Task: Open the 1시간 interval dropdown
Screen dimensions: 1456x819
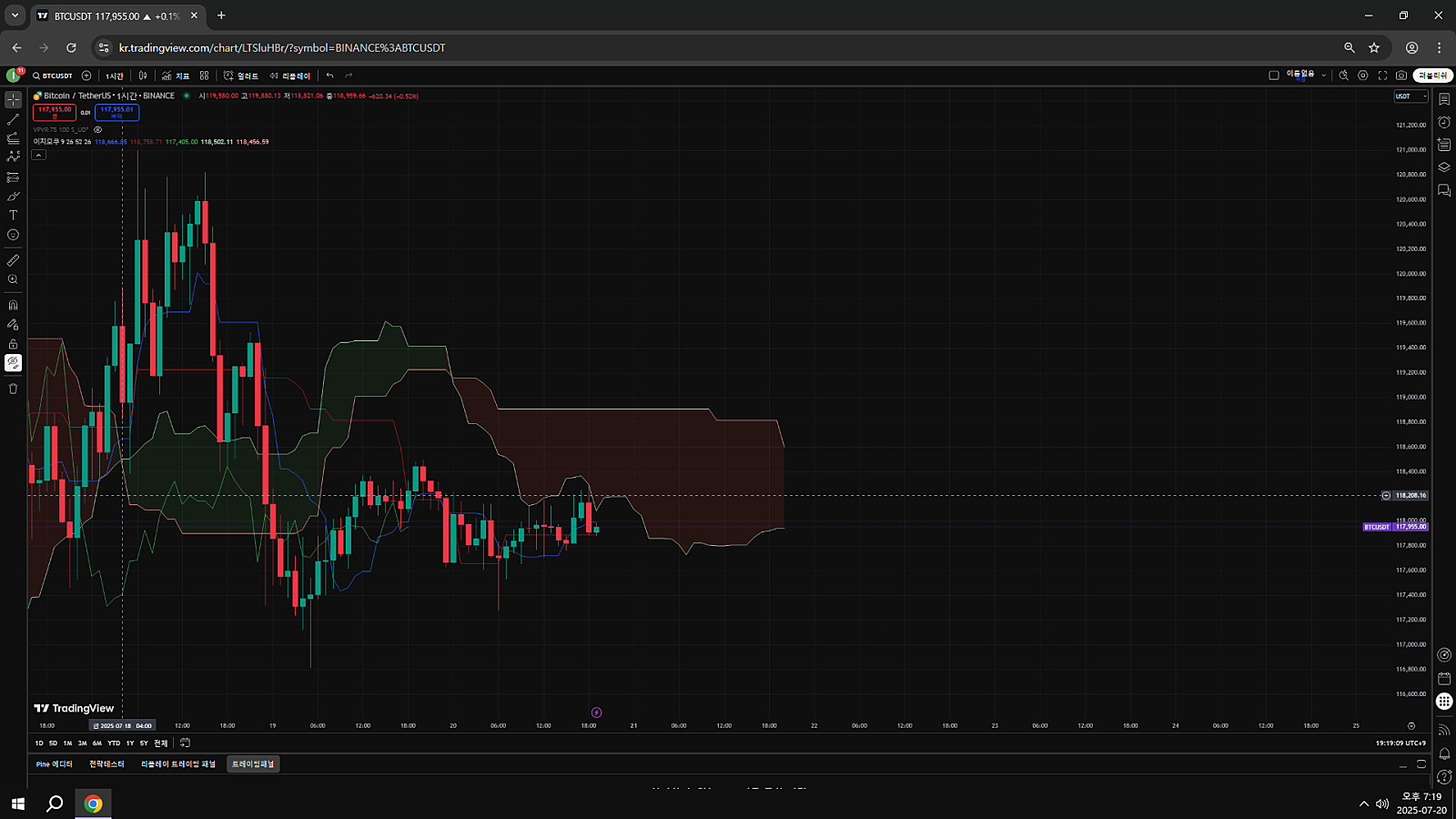Action: coord(114,76)
